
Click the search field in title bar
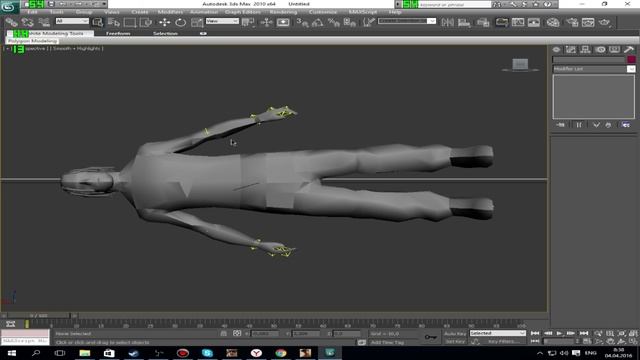tap(454, 4)
